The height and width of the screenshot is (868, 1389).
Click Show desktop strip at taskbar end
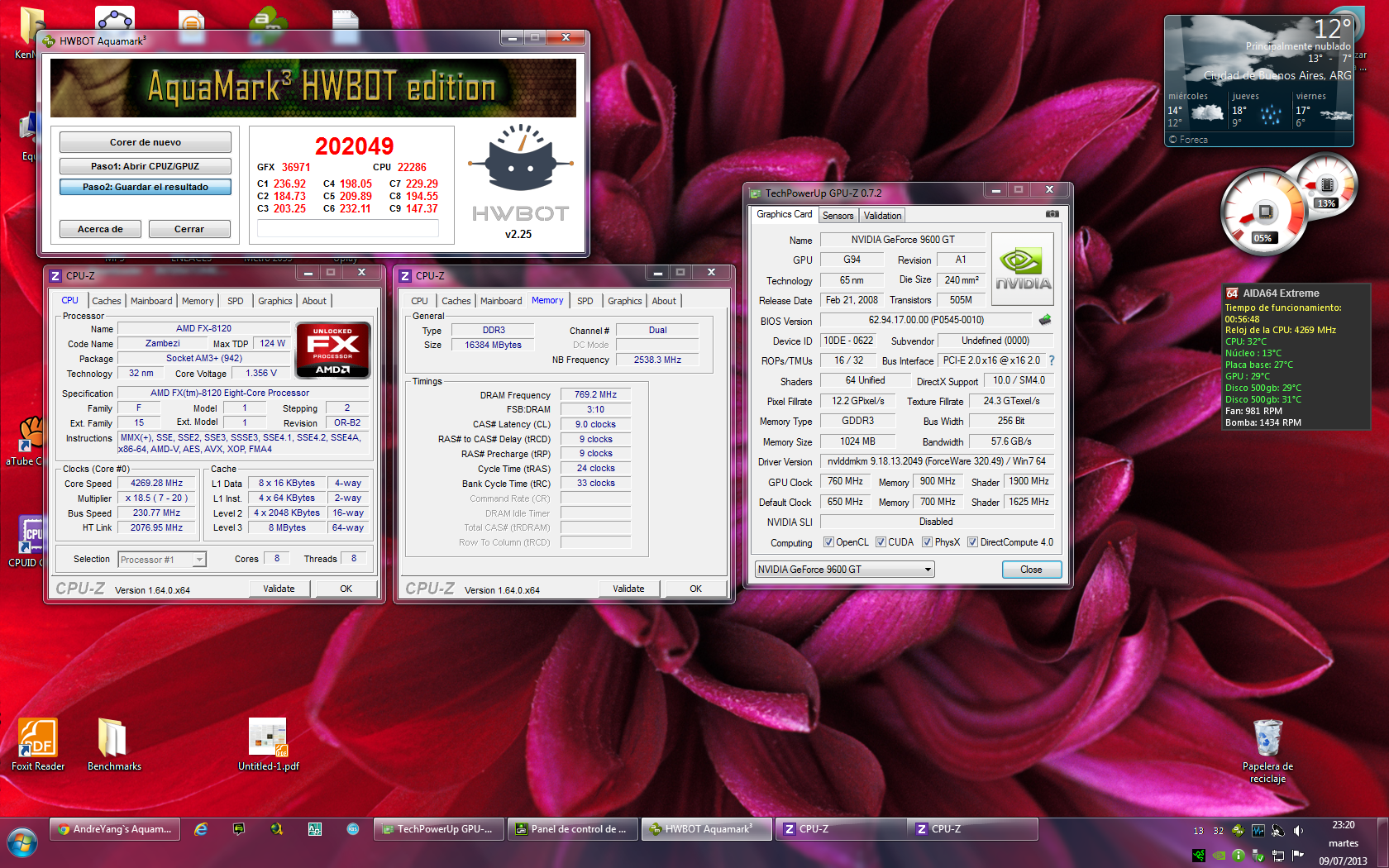coord(1383,843)
